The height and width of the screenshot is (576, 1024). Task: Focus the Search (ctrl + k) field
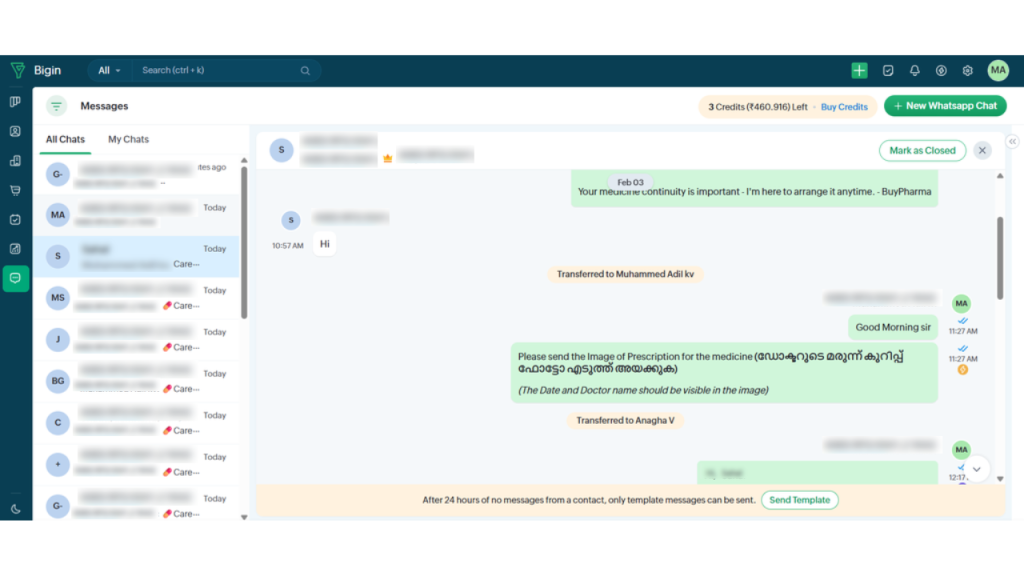click(220, 71)
